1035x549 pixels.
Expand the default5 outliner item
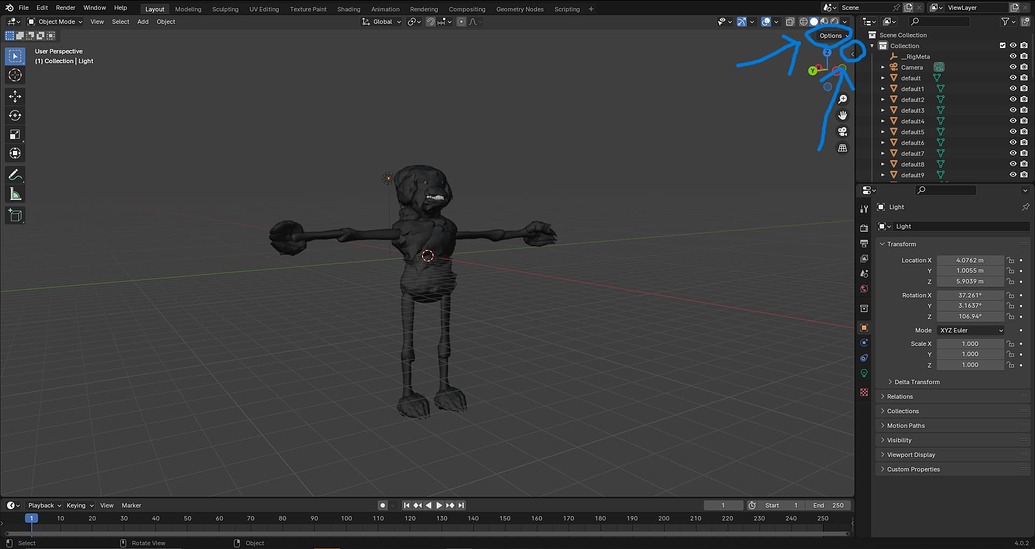[x=883, y=132]
